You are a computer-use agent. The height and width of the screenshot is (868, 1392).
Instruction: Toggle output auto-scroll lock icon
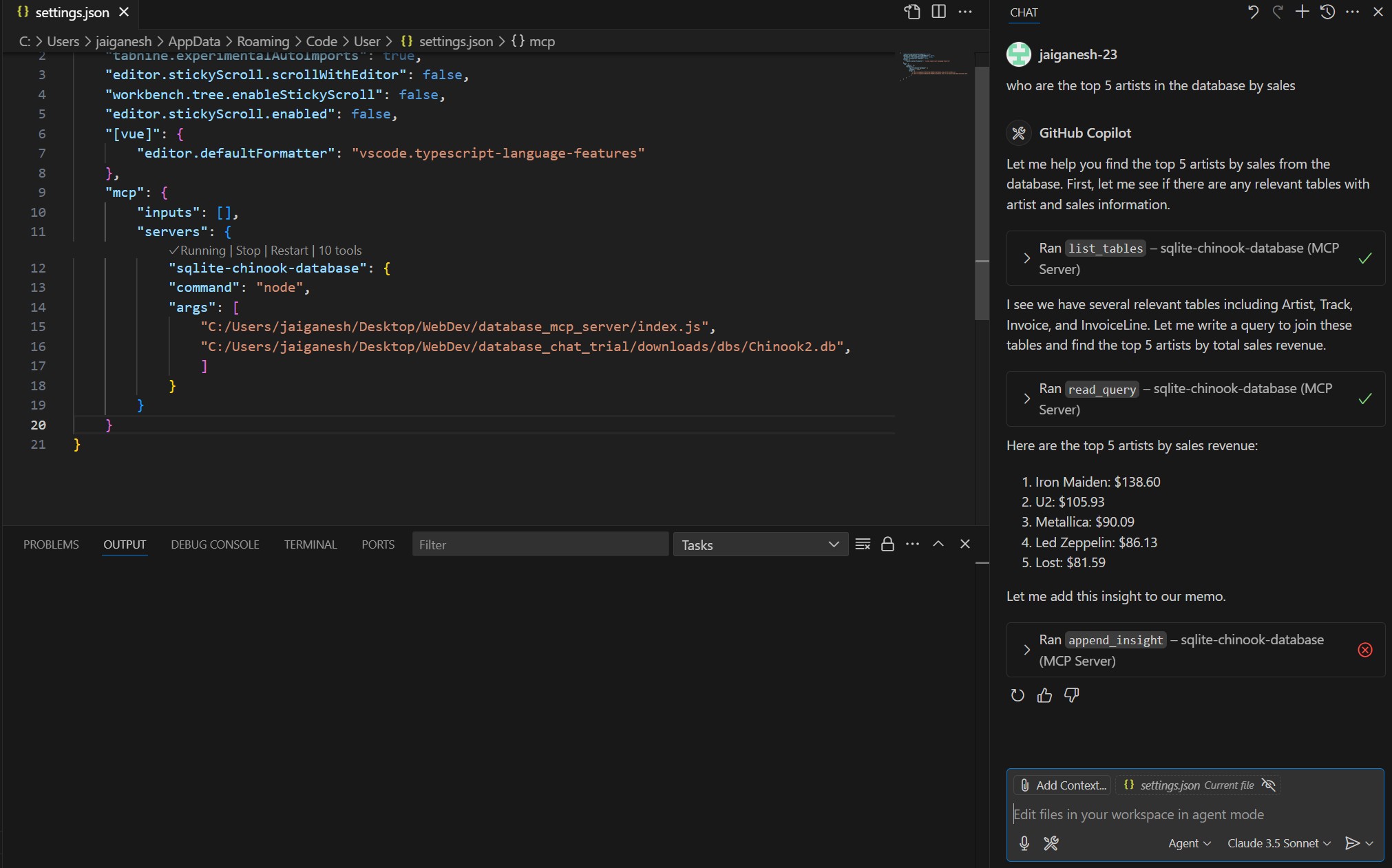[x=887, y=544]
